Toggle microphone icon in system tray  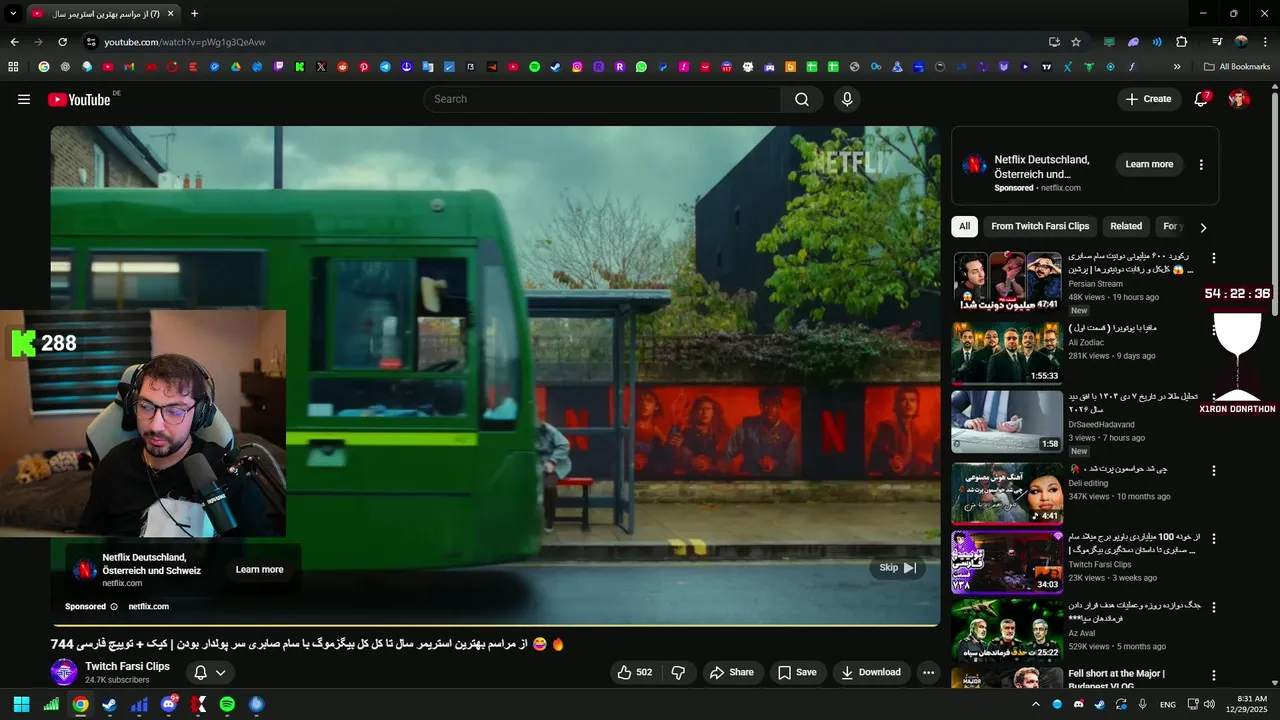[x=1142, y=704]
